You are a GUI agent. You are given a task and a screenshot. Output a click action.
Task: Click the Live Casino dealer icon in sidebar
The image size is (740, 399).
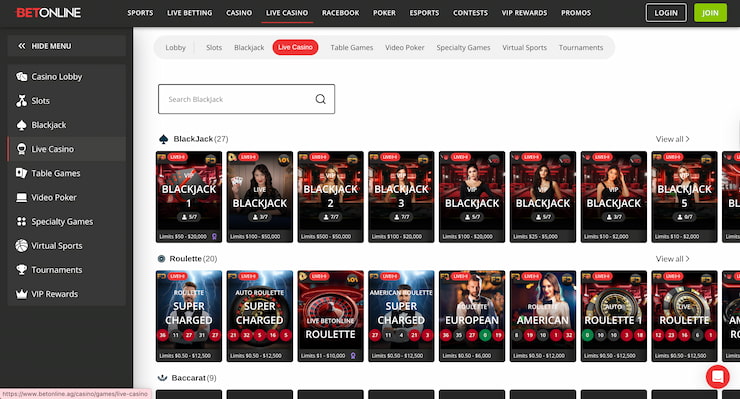(x=21, y=149)
